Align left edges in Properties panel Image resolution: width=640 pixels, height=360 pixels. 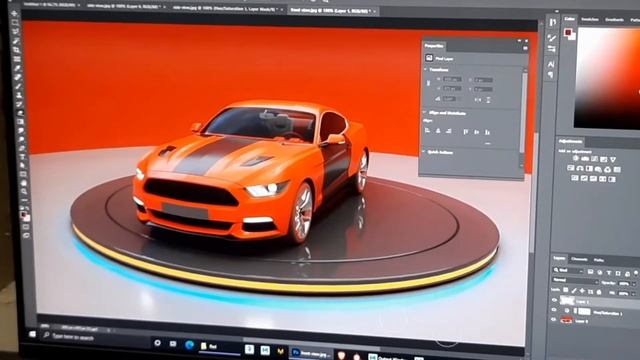[x=427, y=131]
